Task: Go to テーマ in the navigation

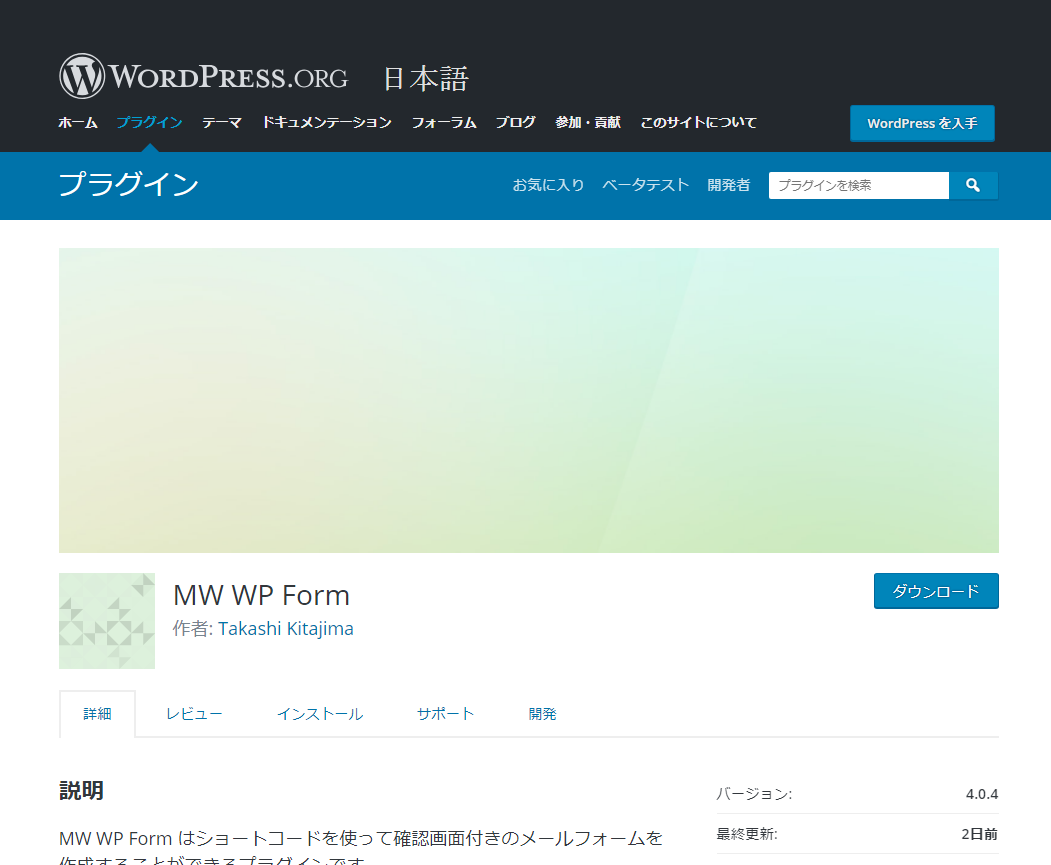Action: pyautogui.click(x=222, y=123)
